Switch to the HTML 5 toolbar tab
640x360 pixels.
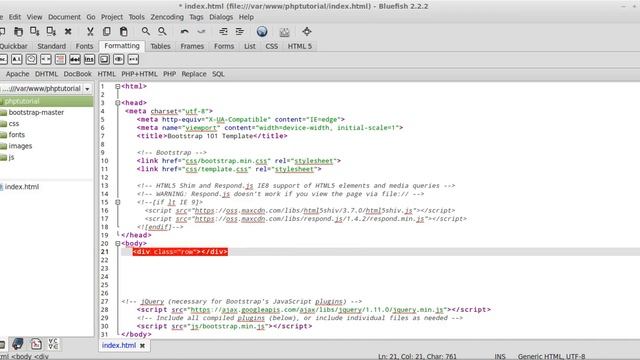(300, 46)
